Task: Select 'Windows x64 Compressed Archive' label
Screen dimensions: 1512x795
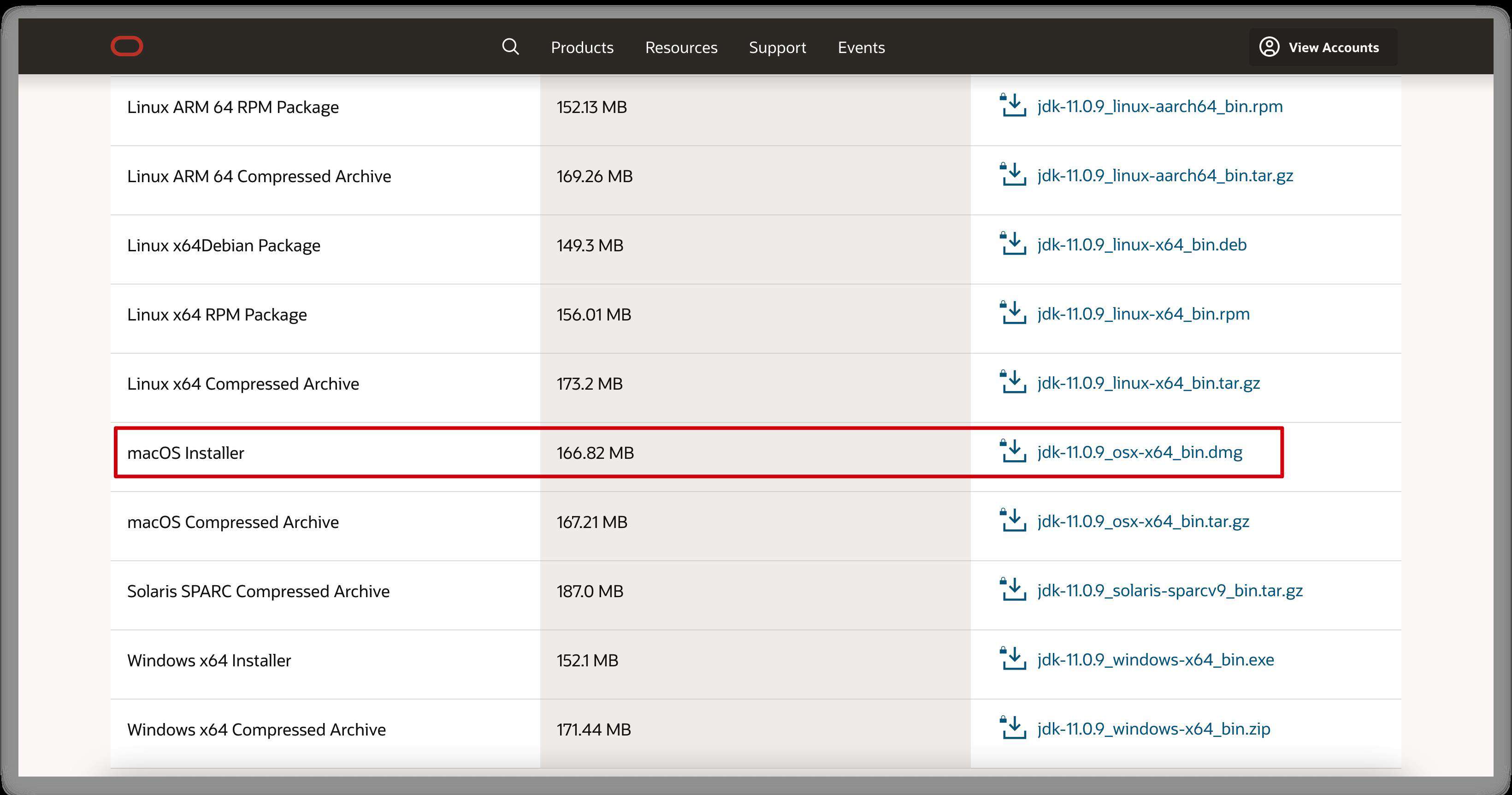Action: tap(256, 730)
